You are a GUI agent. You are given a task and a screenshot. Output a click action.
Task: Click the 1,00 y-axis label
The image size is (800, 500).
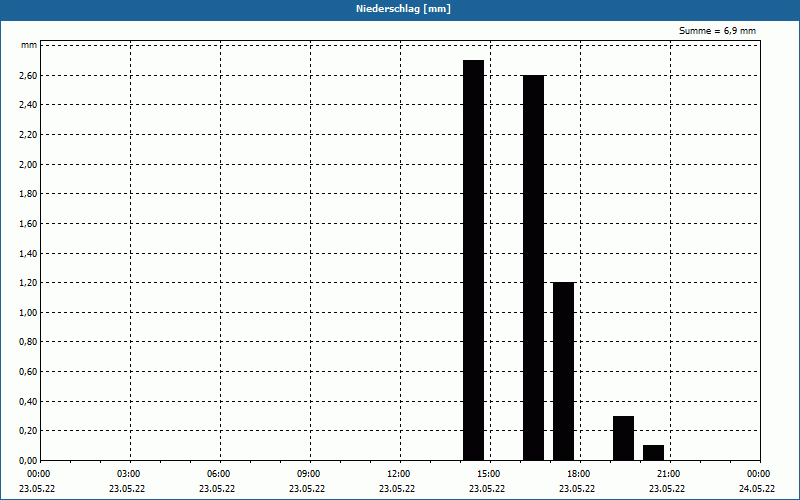tap(28, 312)
